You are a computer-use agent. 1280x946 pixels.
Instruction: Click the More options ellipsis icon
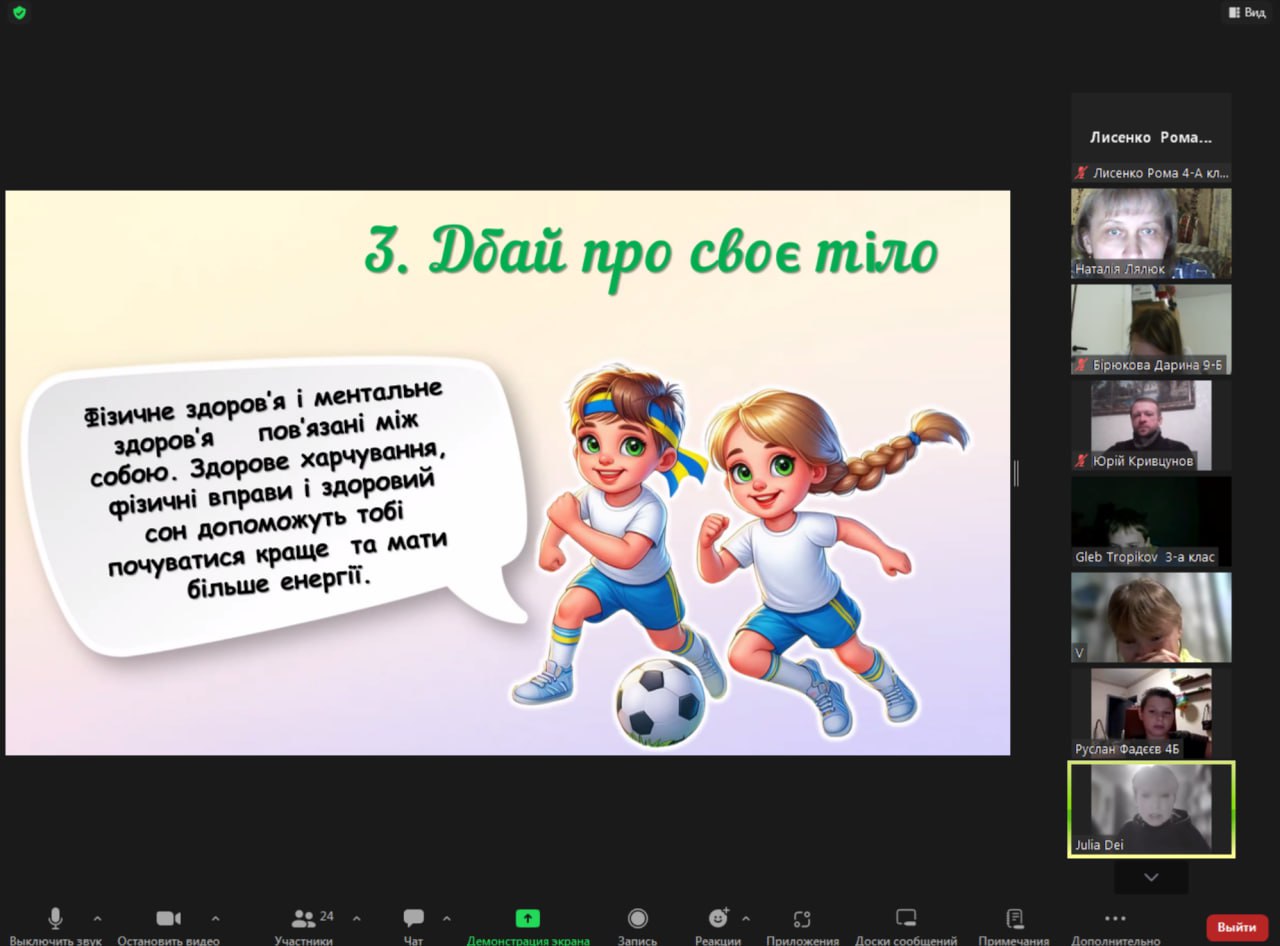coord(1115,919)
